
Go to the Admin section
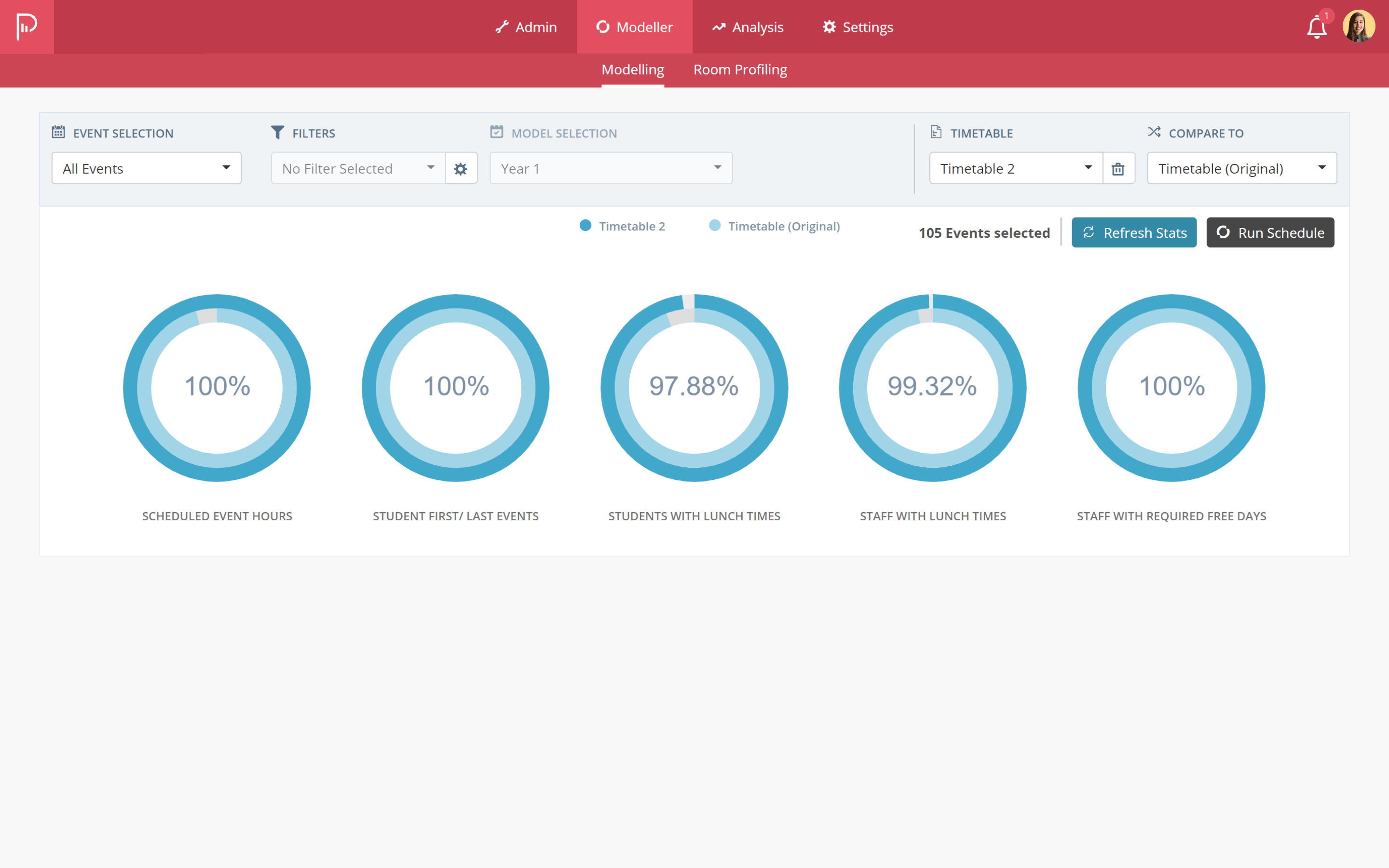click(526, 27)
